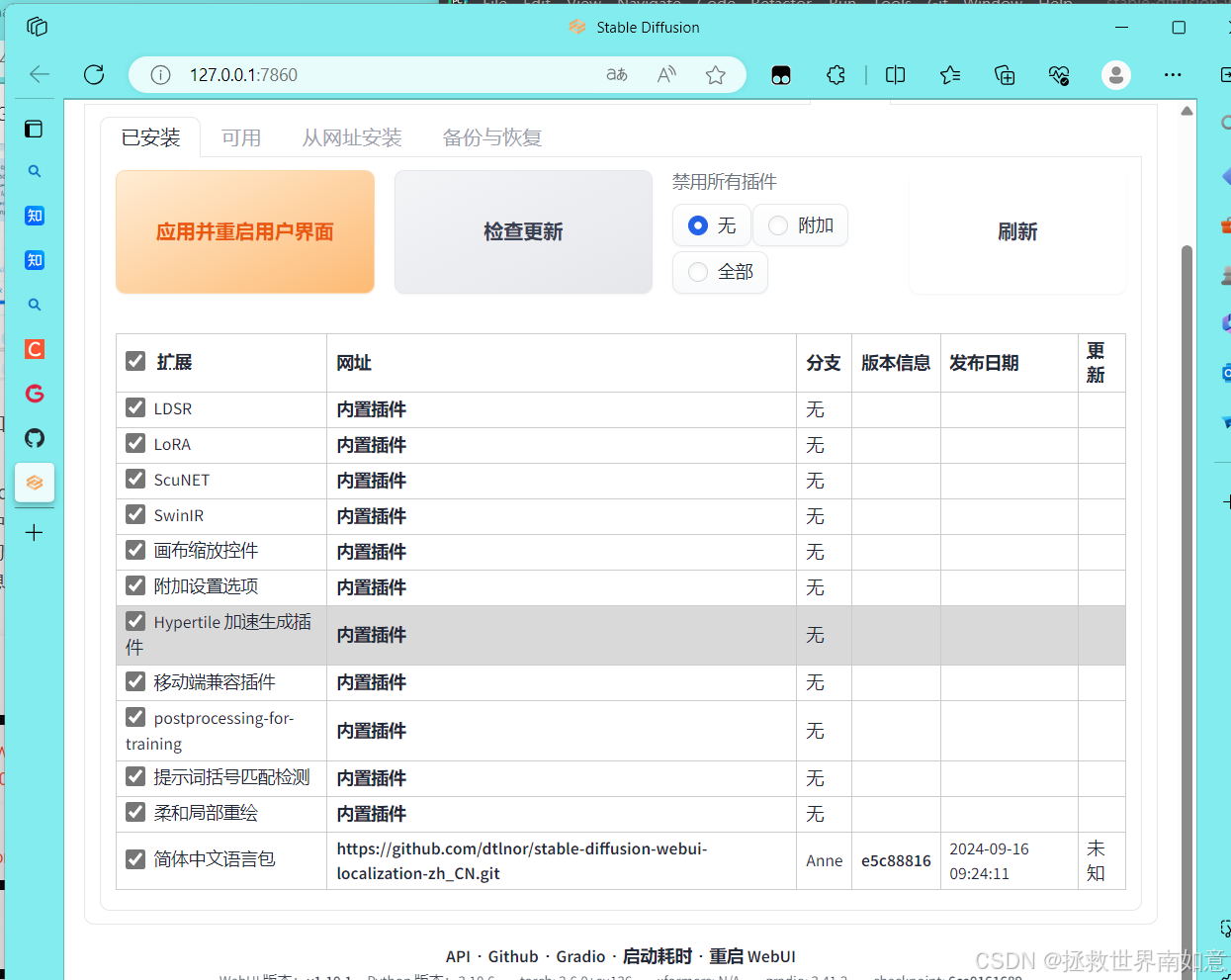The image size is (1231, 980).
Task: Open Split screen icon in toolbar
Action: click(896, 75)
